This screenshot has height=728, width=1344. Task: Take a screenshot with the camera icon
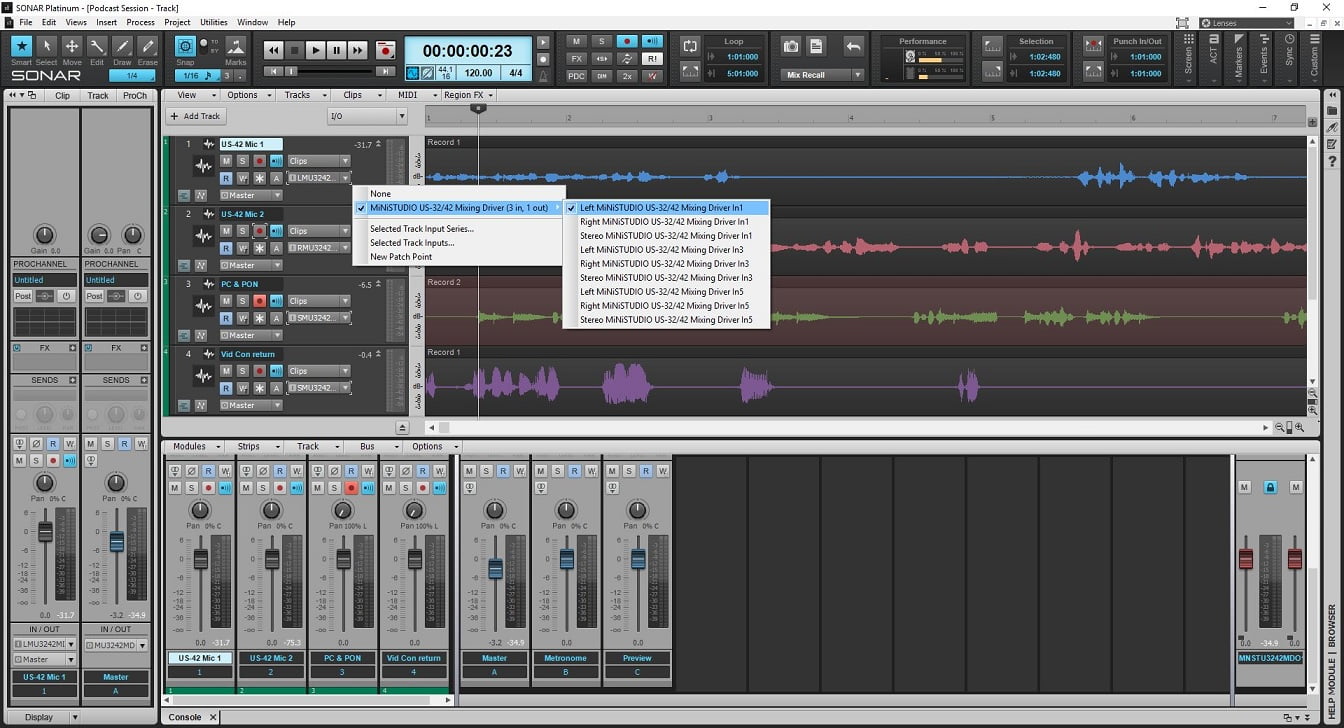point(791,46)
